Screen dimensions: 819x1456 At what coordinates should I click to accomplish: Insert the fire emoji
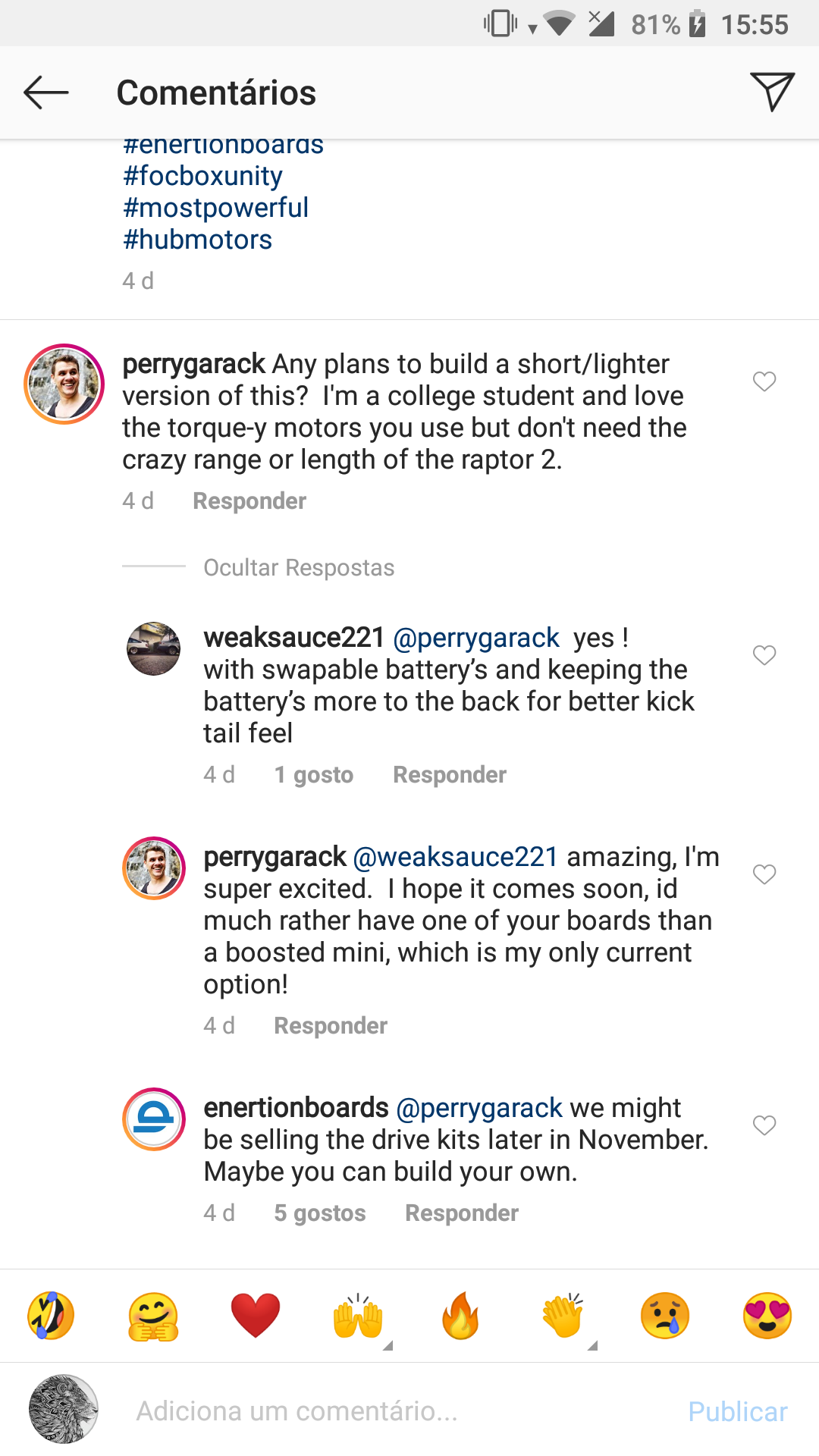click(460, 1316)
